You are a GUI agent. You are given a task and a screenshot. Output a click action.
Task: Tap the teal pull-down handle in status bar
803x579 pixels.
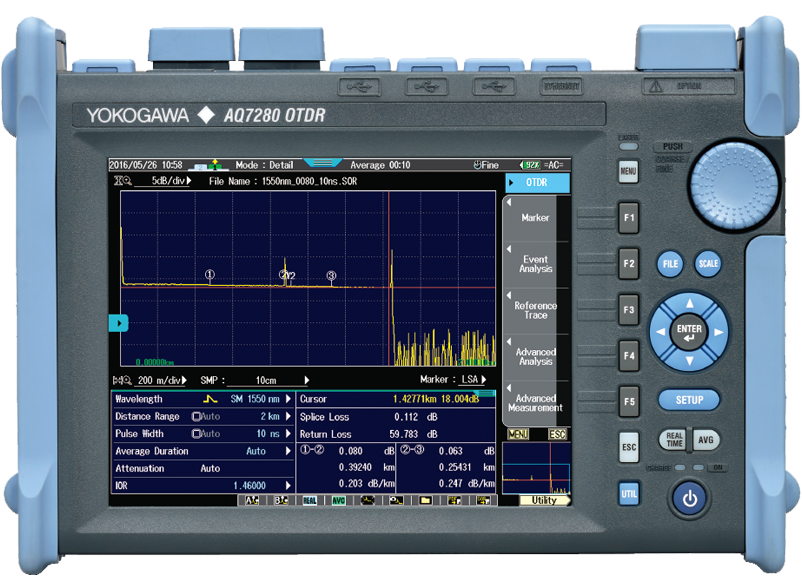pyautogui.click(x=322, y=163)
